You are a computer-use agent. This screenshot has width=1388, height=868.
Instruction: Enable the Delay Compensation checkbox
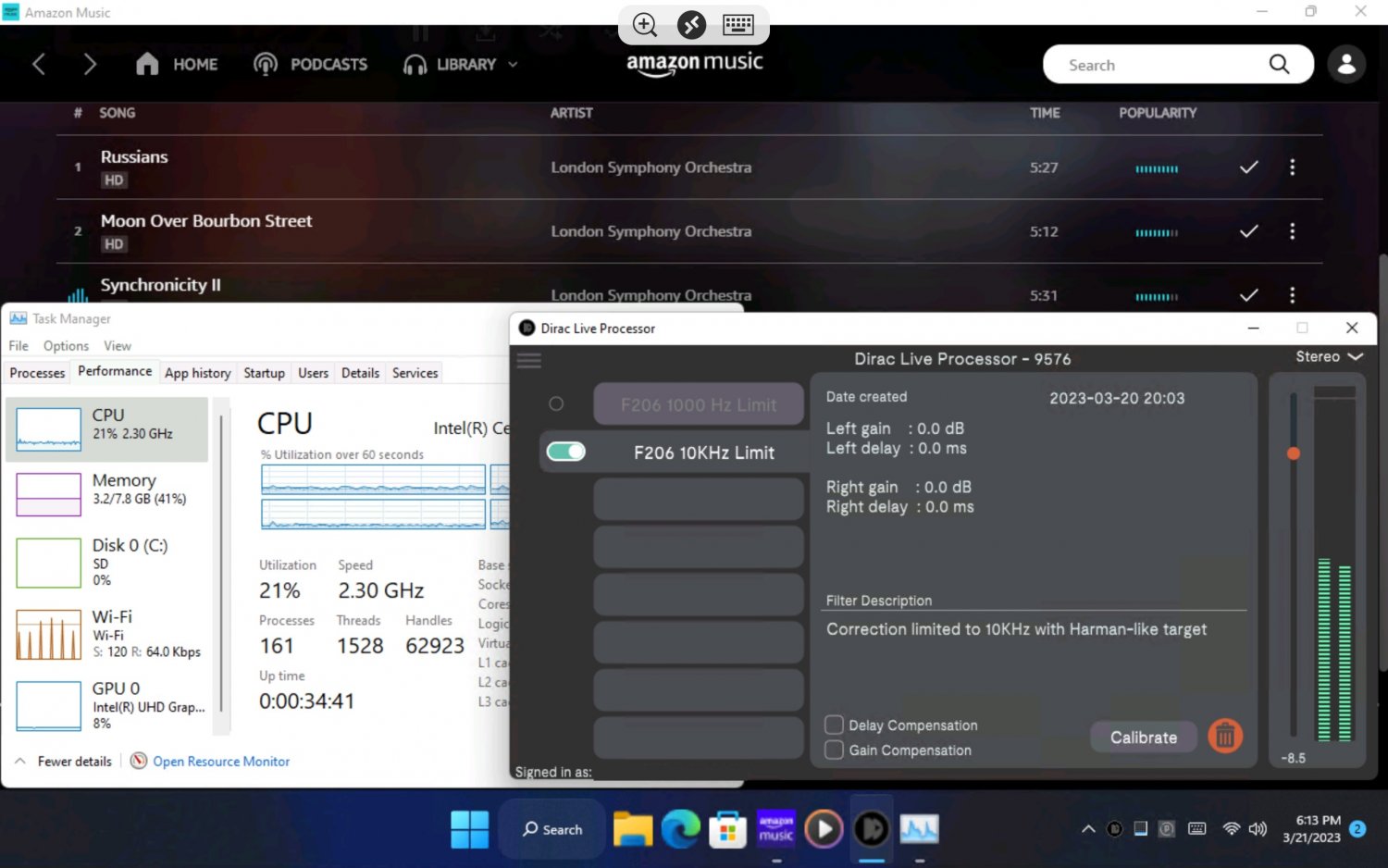pos(834,725)
